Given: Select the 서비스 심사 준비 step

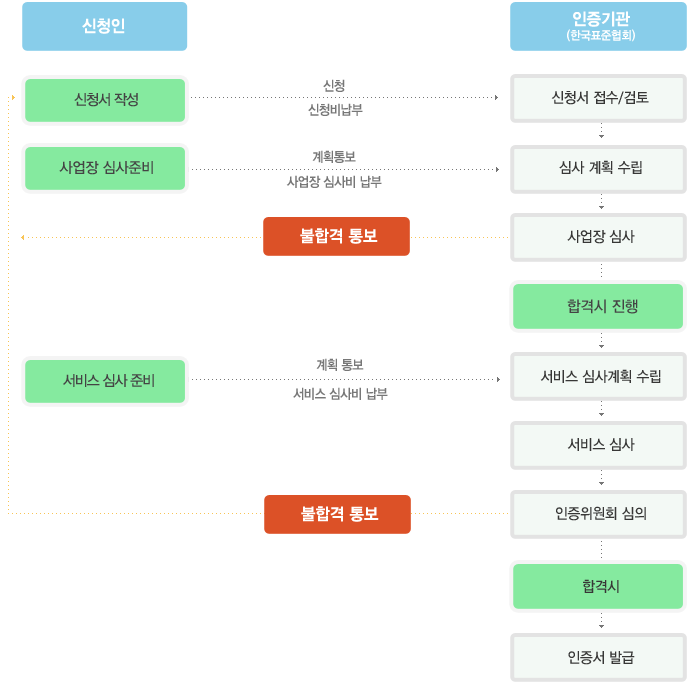Looking at the screenshot, I should pyautogui.click(x=105, y=381).
